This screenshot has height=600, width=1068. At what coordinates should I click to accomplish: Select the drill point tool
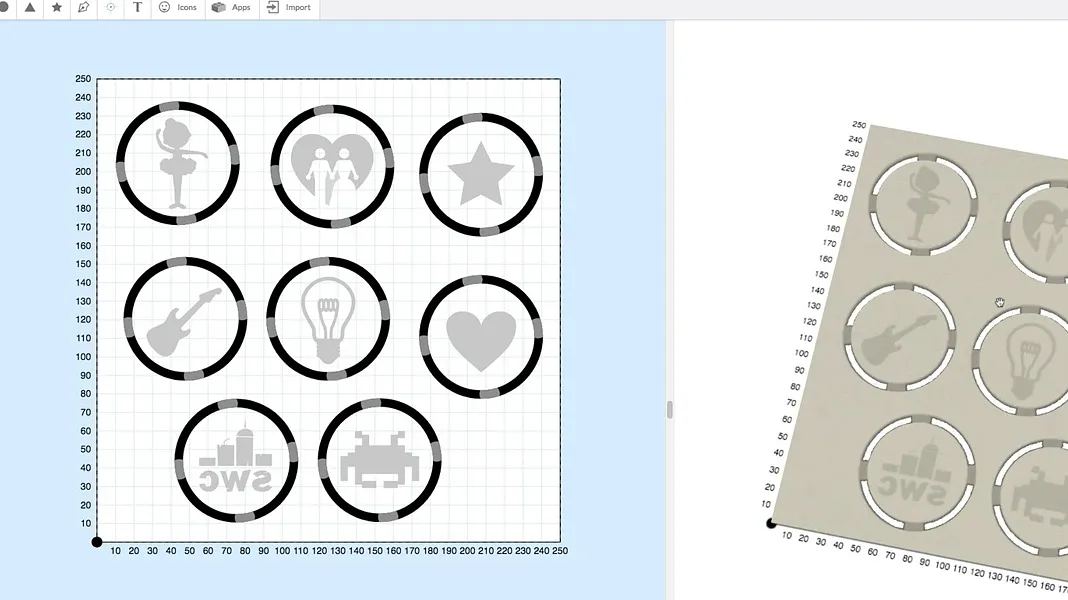111,7
